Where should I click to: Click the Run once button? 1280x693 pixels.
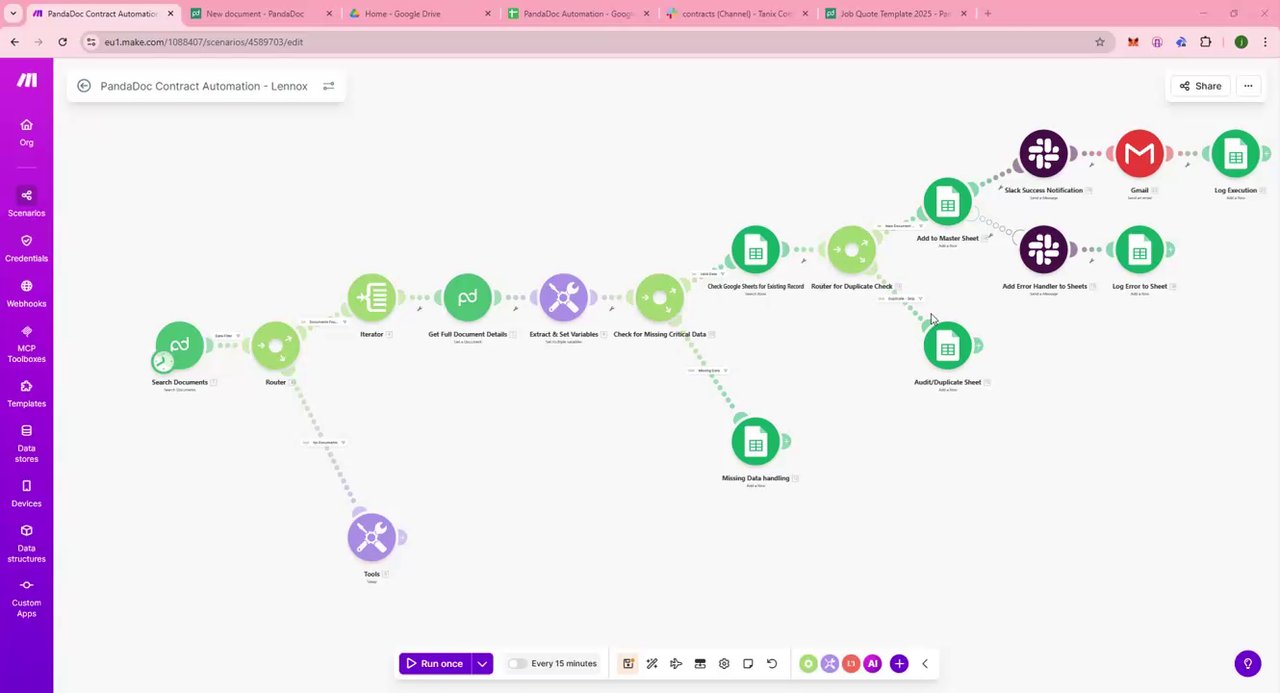[435, 664]
